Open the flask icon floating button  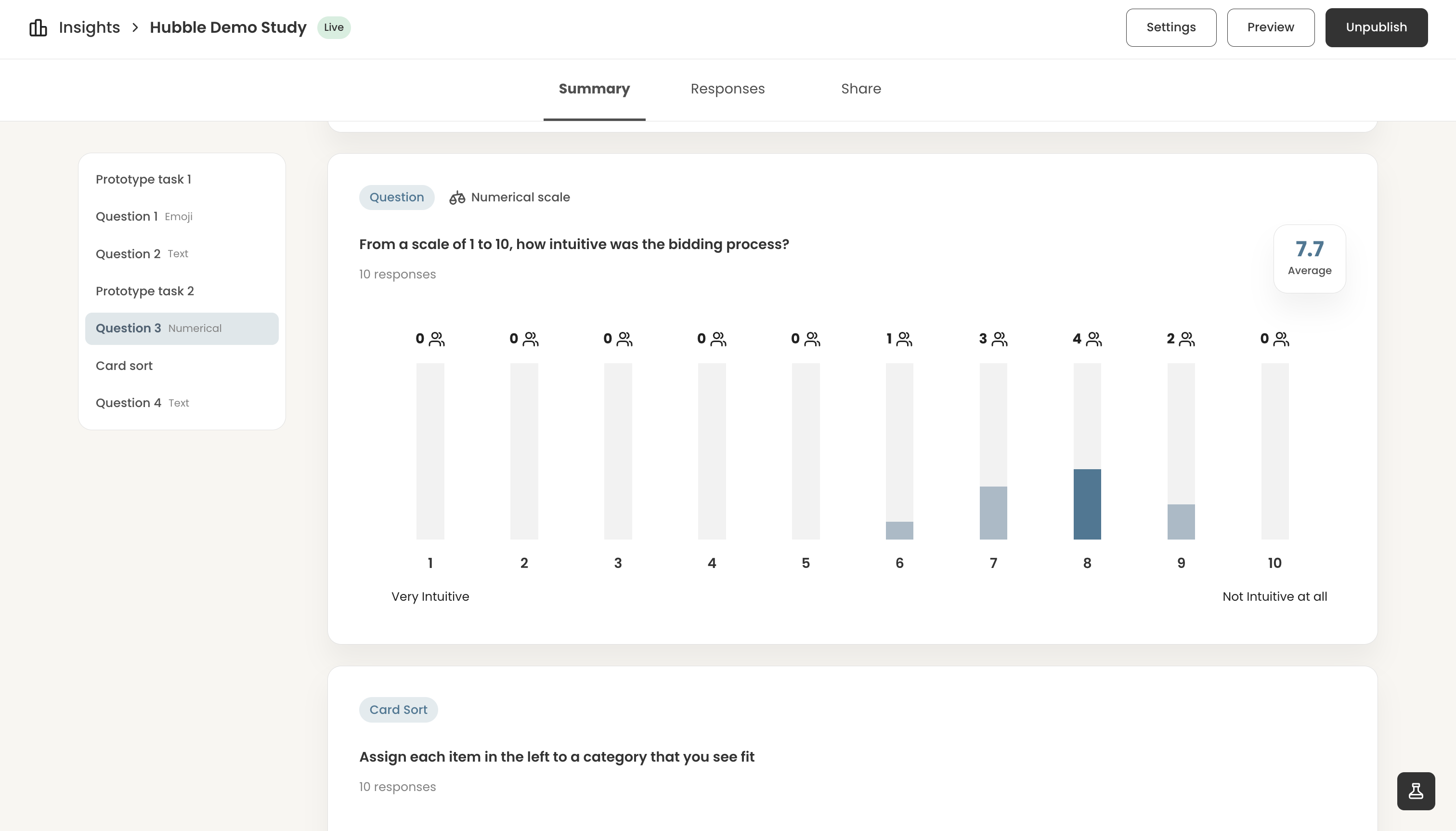point(1416,791)
